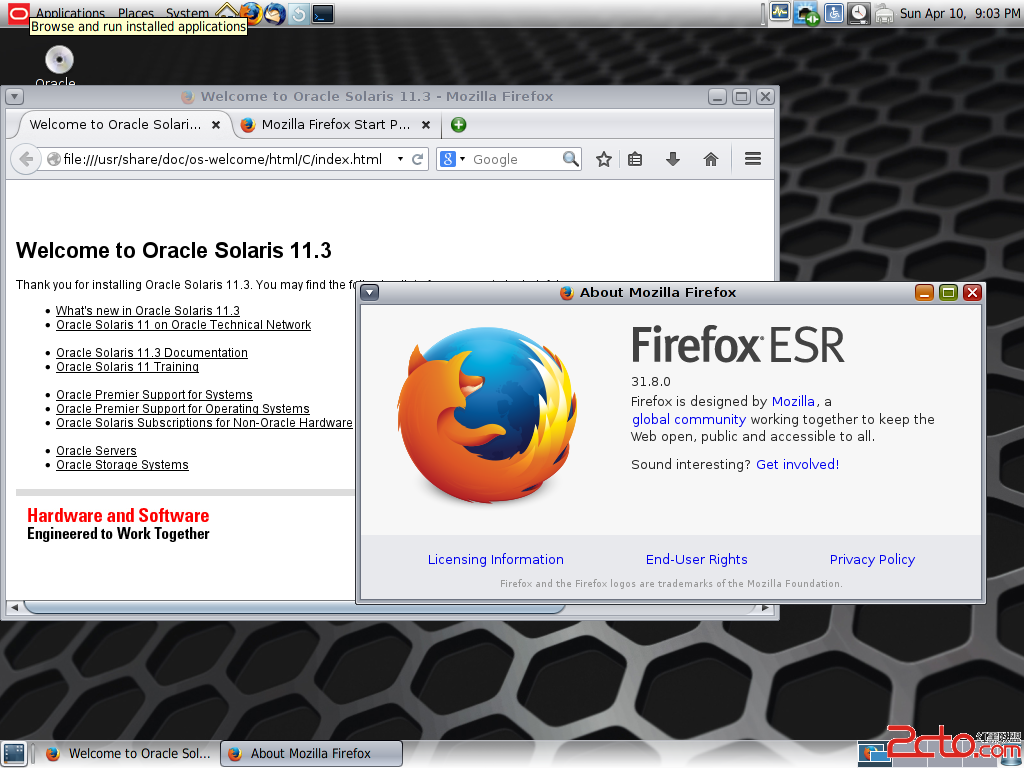
Task: Click the power plug icon in panel
Action: tap(884, 13)
